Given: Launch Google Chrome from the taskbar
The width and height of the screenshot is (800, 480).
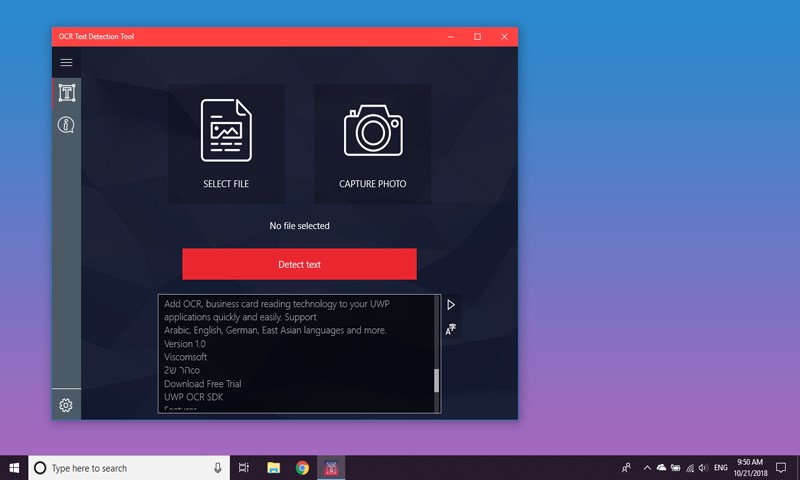Looking at the screenshot, I should [302, 468].
